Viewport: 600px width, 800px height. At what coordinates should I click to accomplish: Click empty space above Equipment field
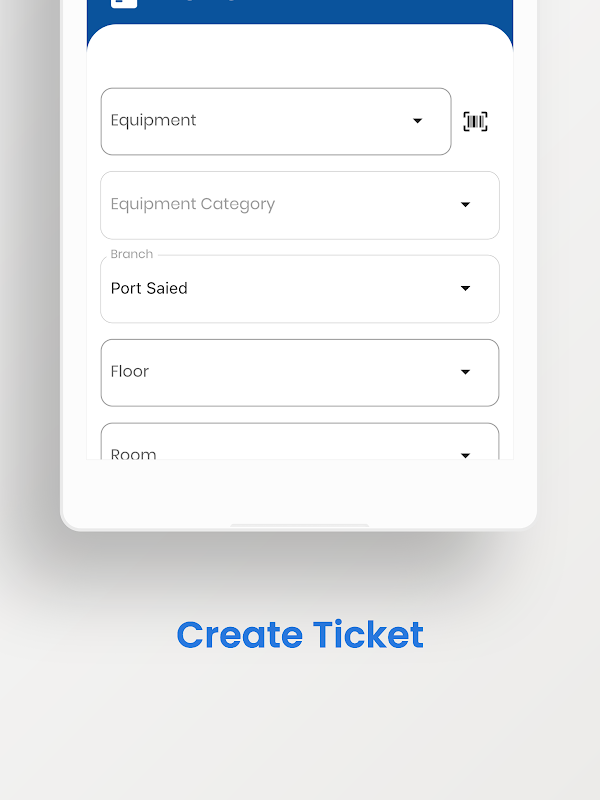pyautogui.click(x=300, y=62)
